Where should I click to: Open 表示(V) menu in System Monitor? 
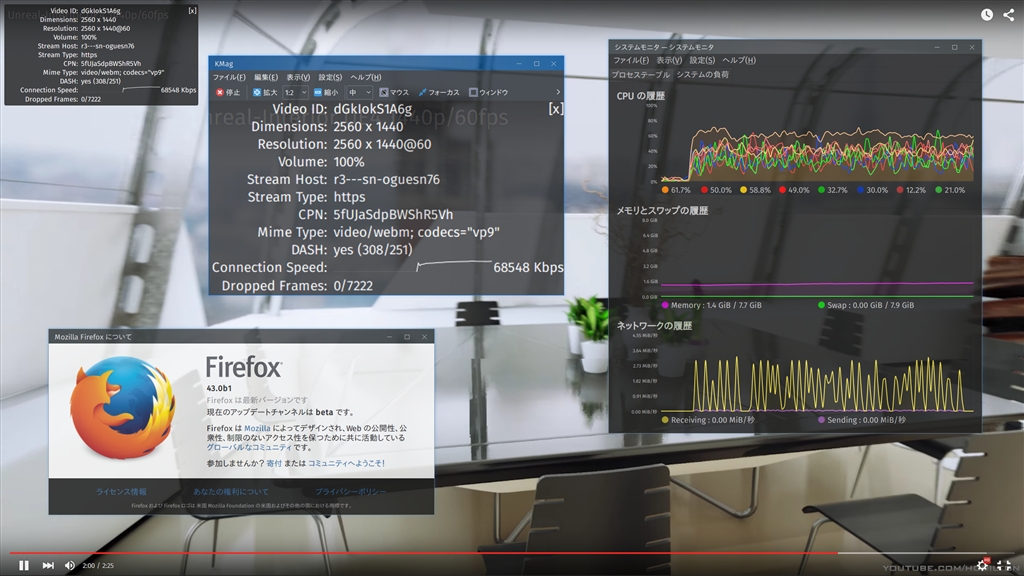tap(669, 60)
